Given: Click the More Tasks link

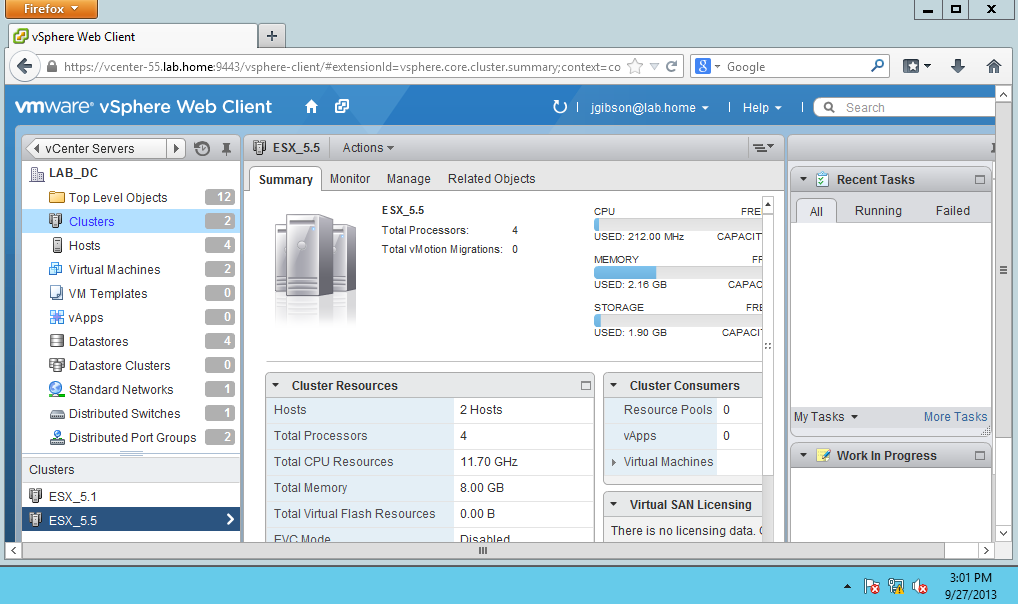Looking at the screenshot, I should tap(955, 417).
